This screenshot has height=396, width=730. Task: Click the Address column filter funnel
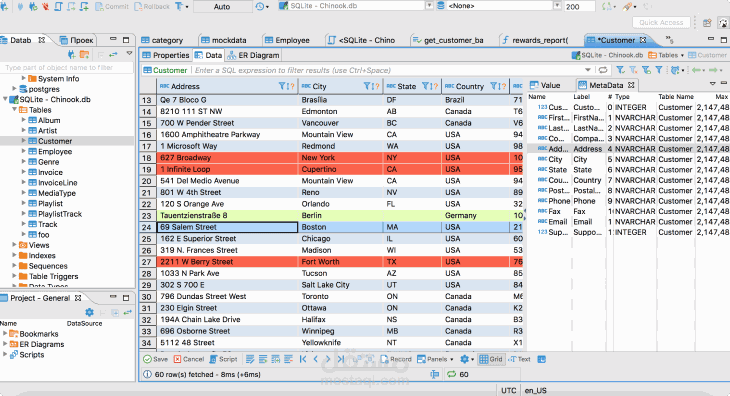coord(282,86)
